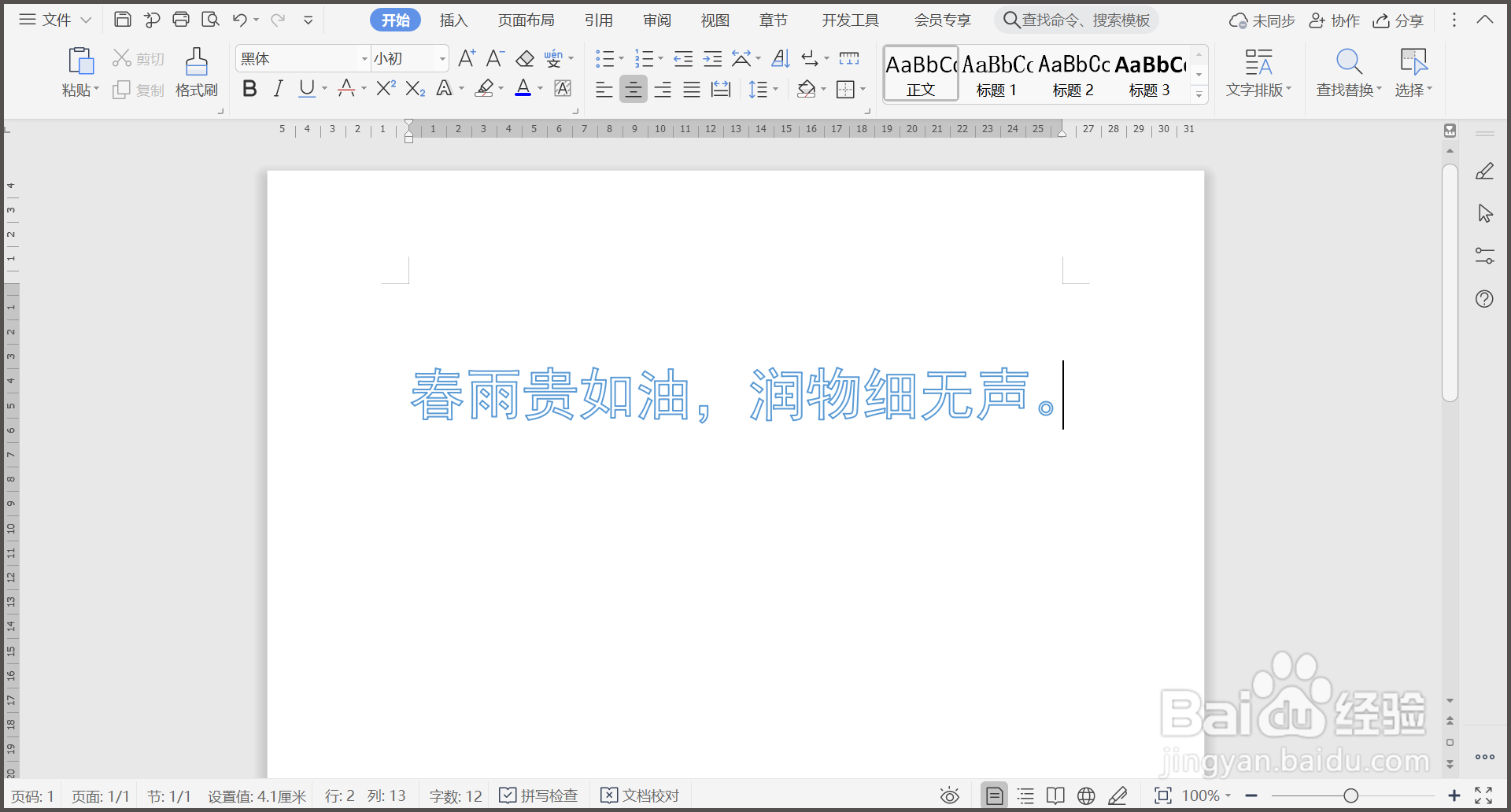Click the Character Border icon
The height and width of the screenshot is (812, 1511).
pos(563,89)
